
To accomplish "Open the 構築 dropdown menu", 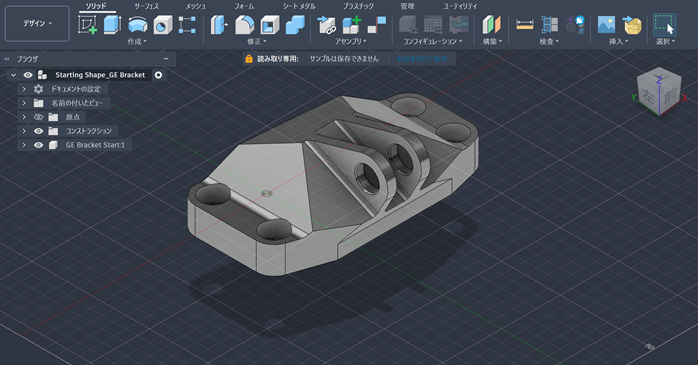I will tap(492, 41).
